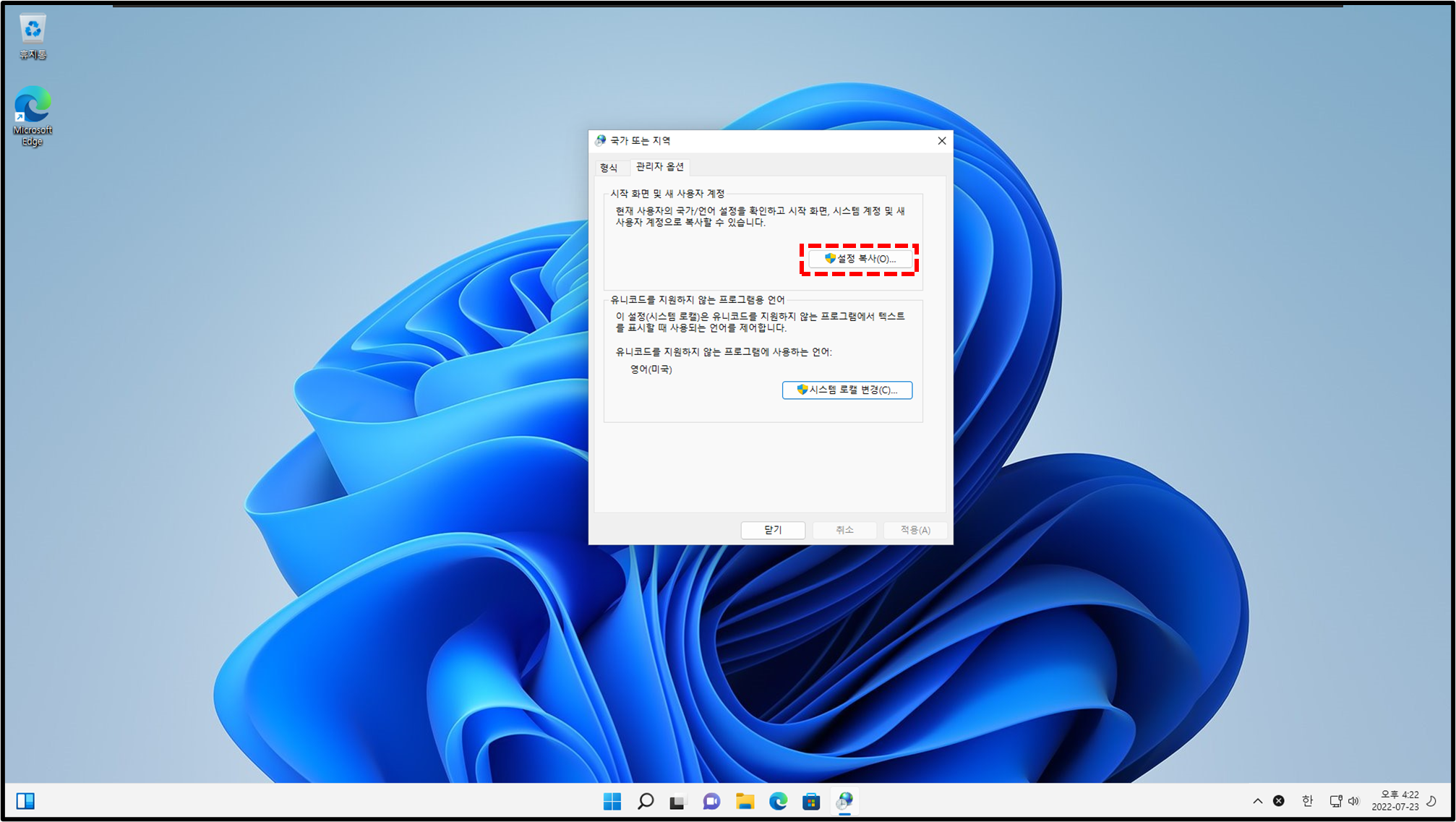Image resolution: width=1456 pixels, height=822 pixels.
Task: Launch the Chat app from taskbar
Action: click(711, 801)
